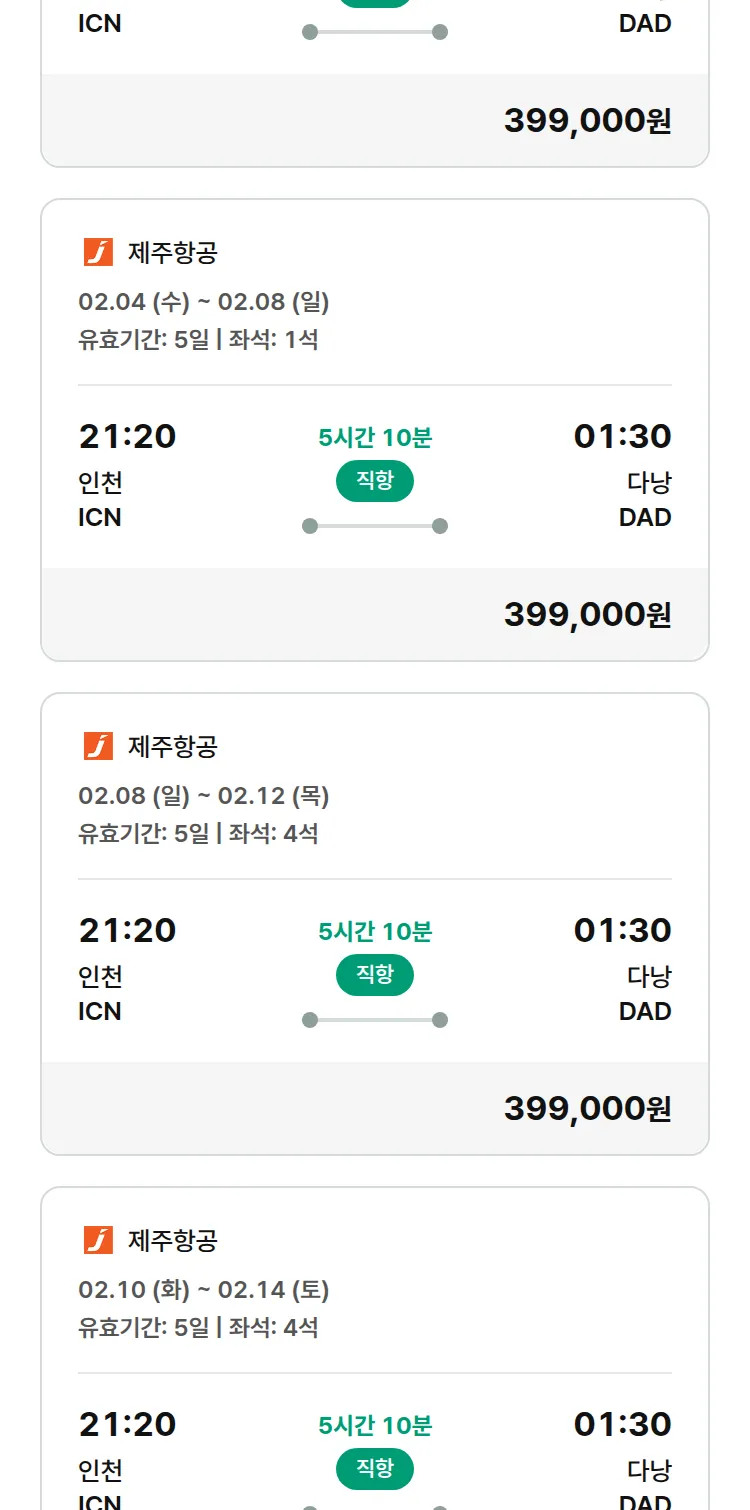Choose the topmost 399,000원 fare
Screen dimensions: 750x1510
point(587,120)
